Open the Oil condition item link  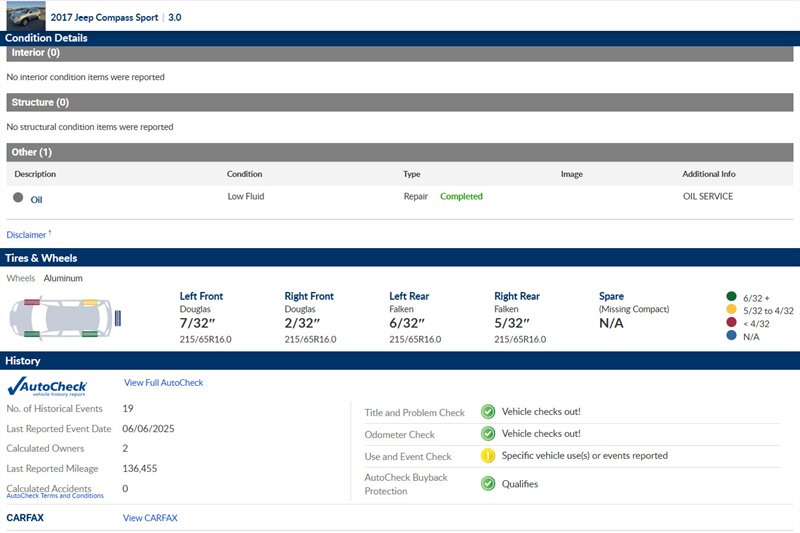pos(36,199)
